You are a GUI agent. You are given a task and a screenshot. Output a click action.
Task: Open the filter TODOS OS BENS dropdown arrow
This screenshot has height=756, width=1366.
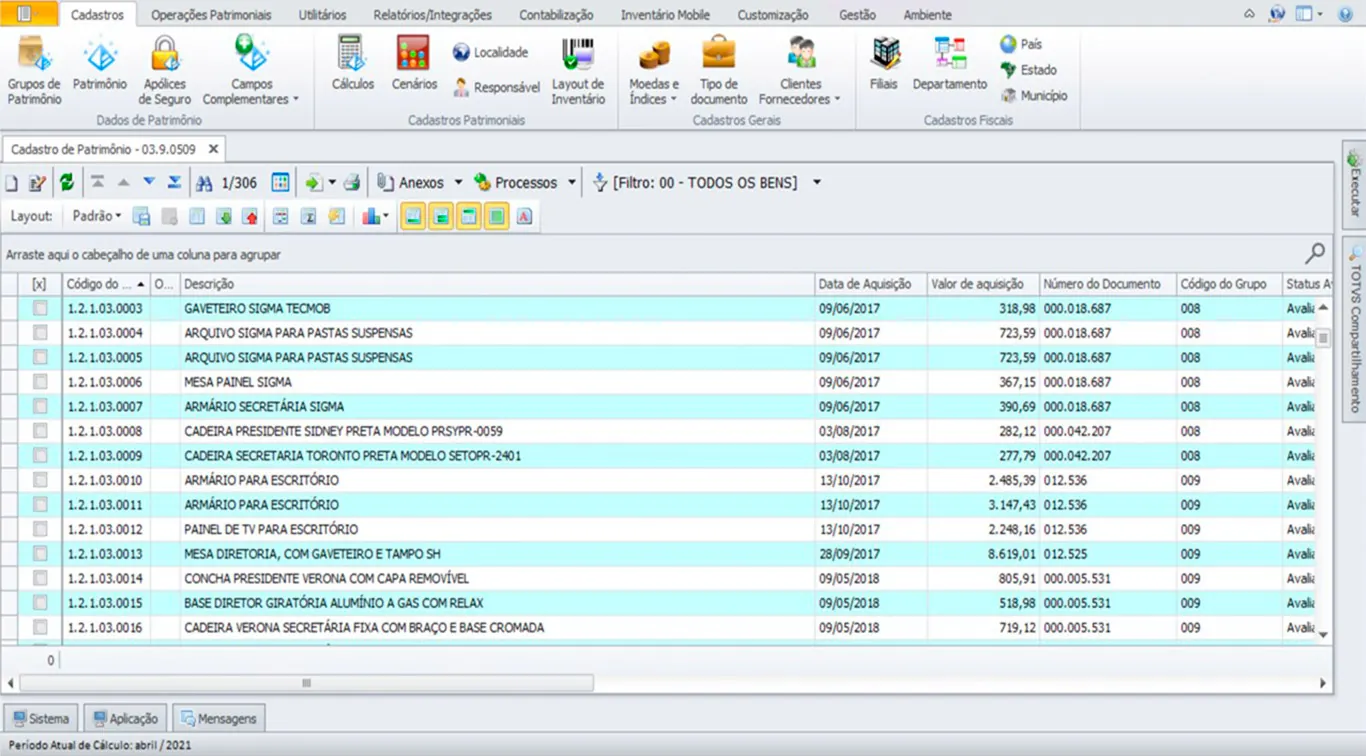pos(817,183)
